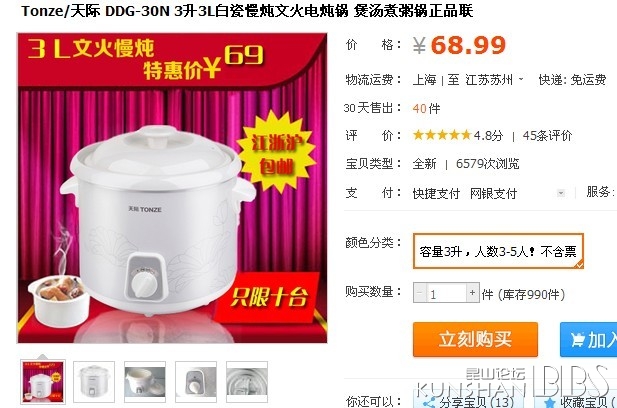Open the 45条评价 reviews link
The image size is (617, 408).
547,136
